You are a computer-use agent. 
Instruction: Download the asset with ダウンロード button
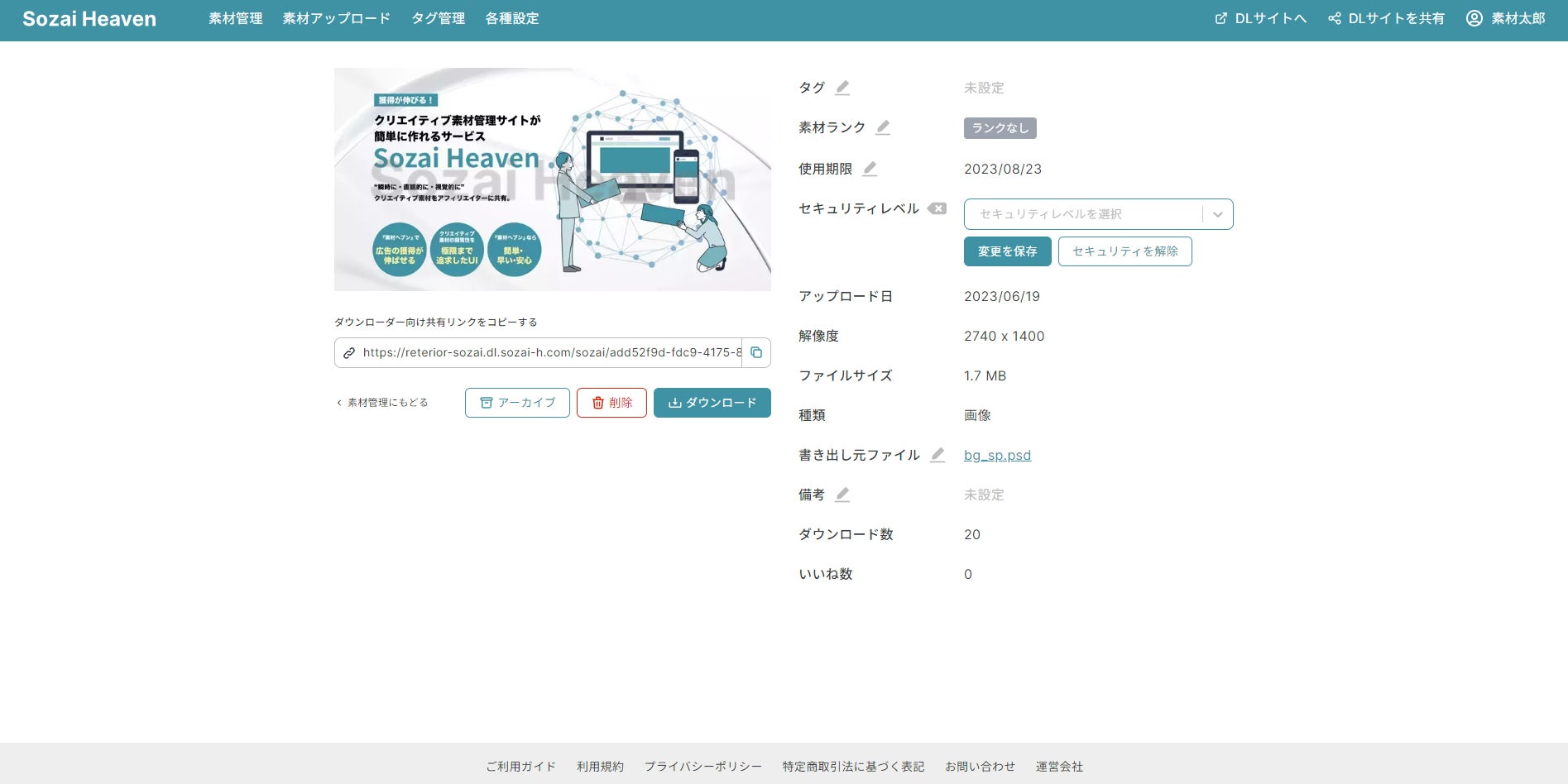(712, 403)
